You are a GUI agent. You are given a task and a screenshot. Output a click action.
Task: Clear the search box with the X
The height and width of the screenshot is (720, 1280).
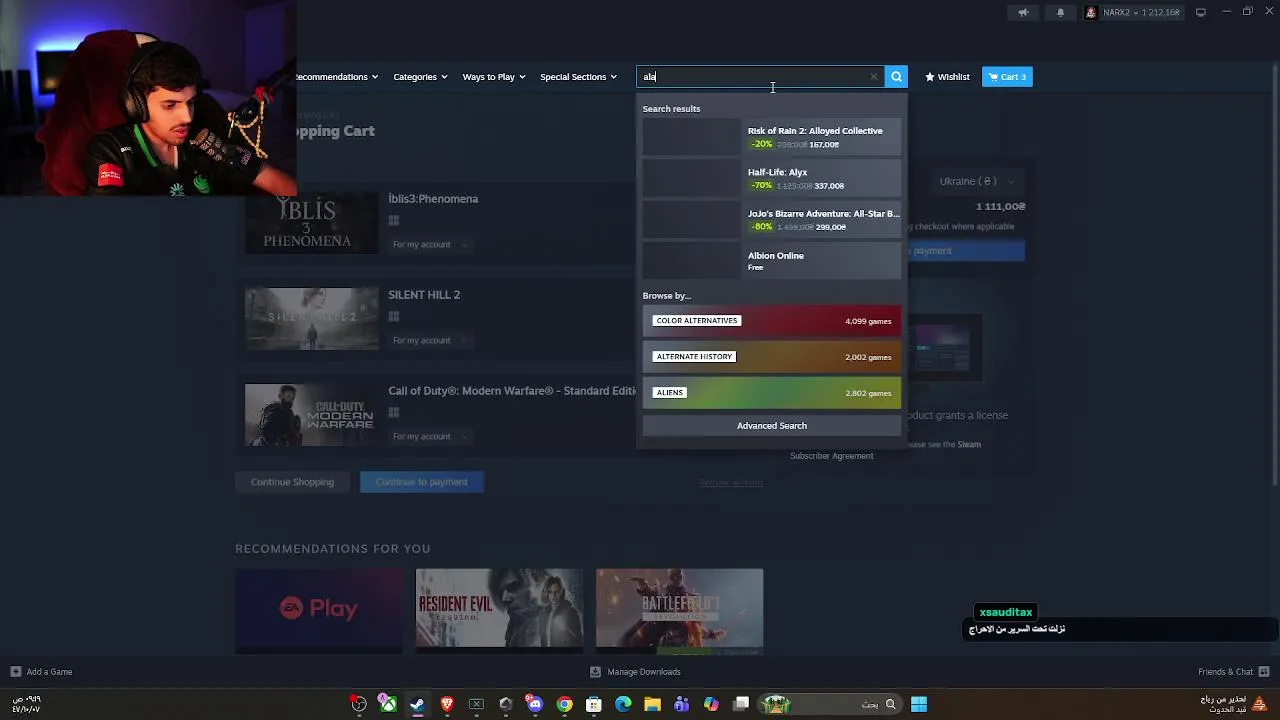(874, 77)
